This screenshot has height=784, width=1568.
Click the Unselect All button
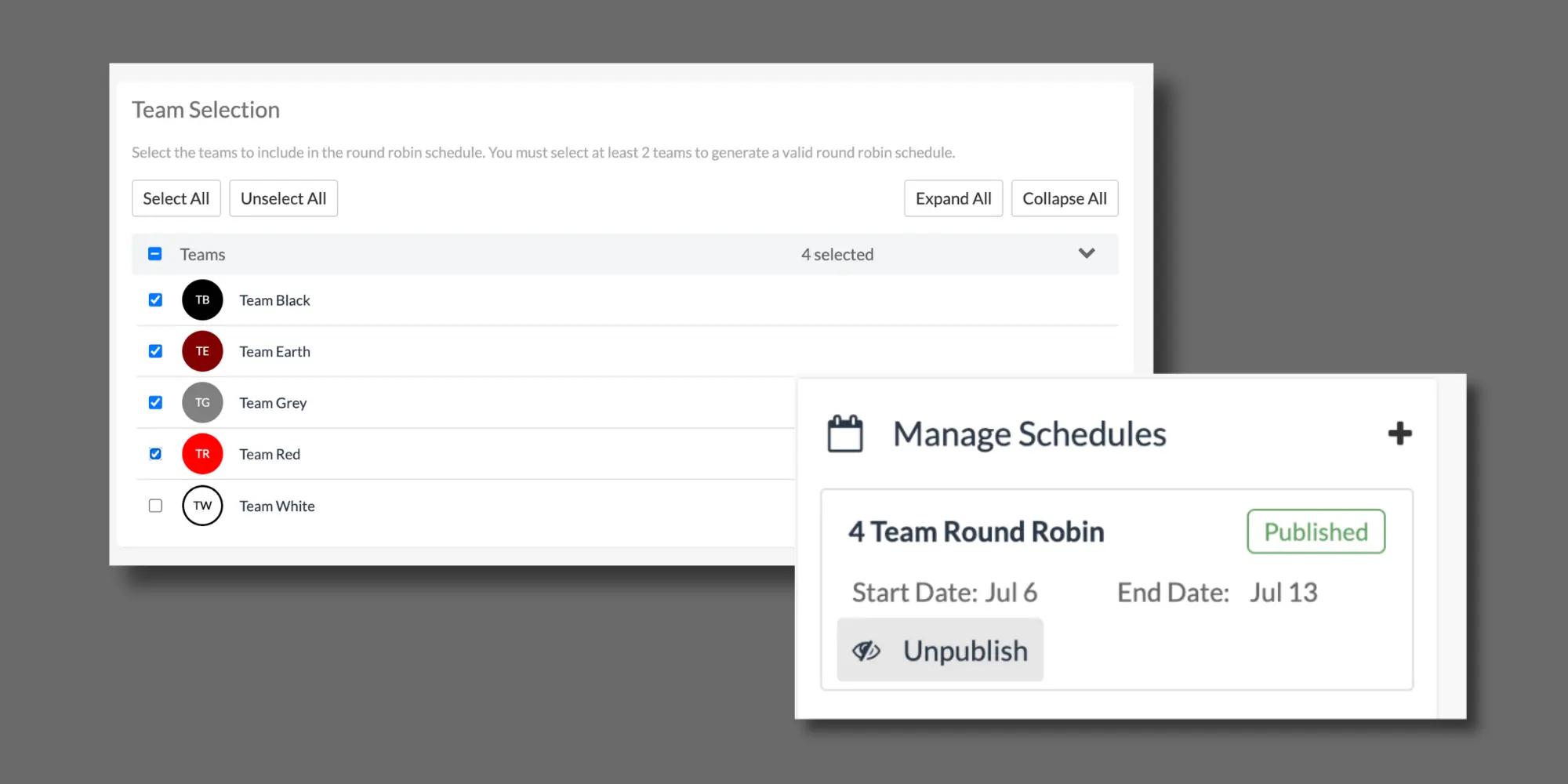click(x=283, y=198)
